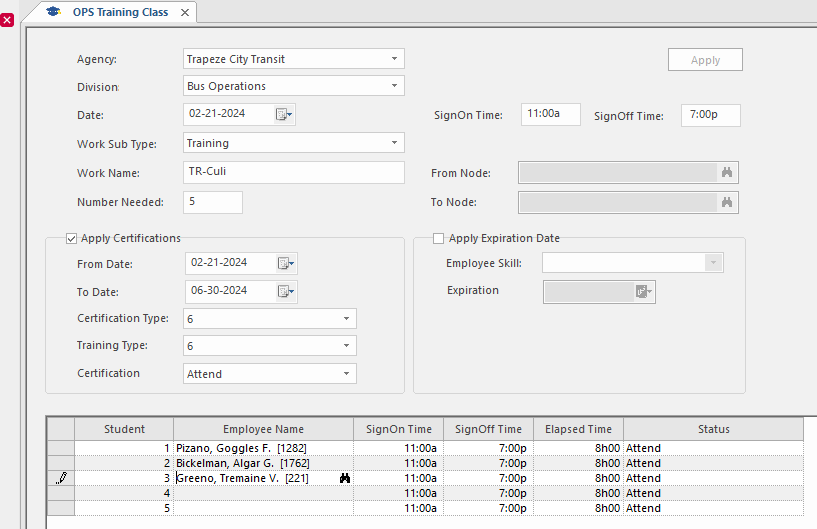This screenshot has height=529, width=817.
Task: Click the graduation cap icon on tab
Action: coord(53,11)
